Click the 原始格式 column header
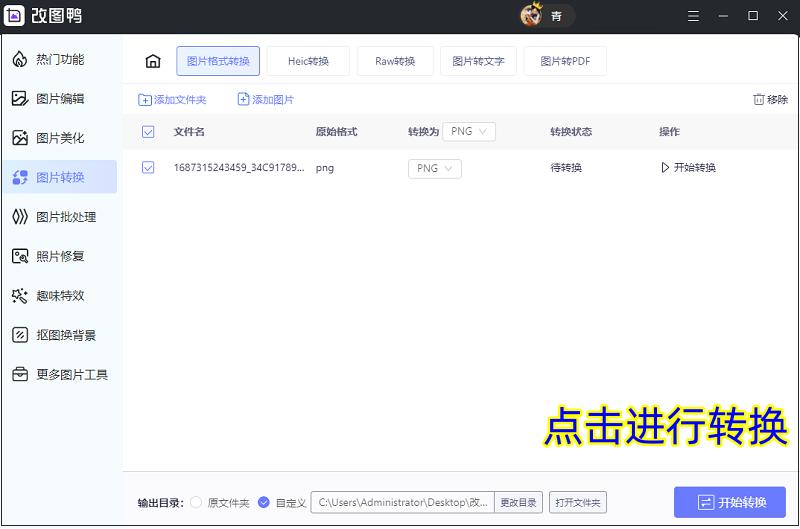The image size is (800, 529). coord(336,132)
